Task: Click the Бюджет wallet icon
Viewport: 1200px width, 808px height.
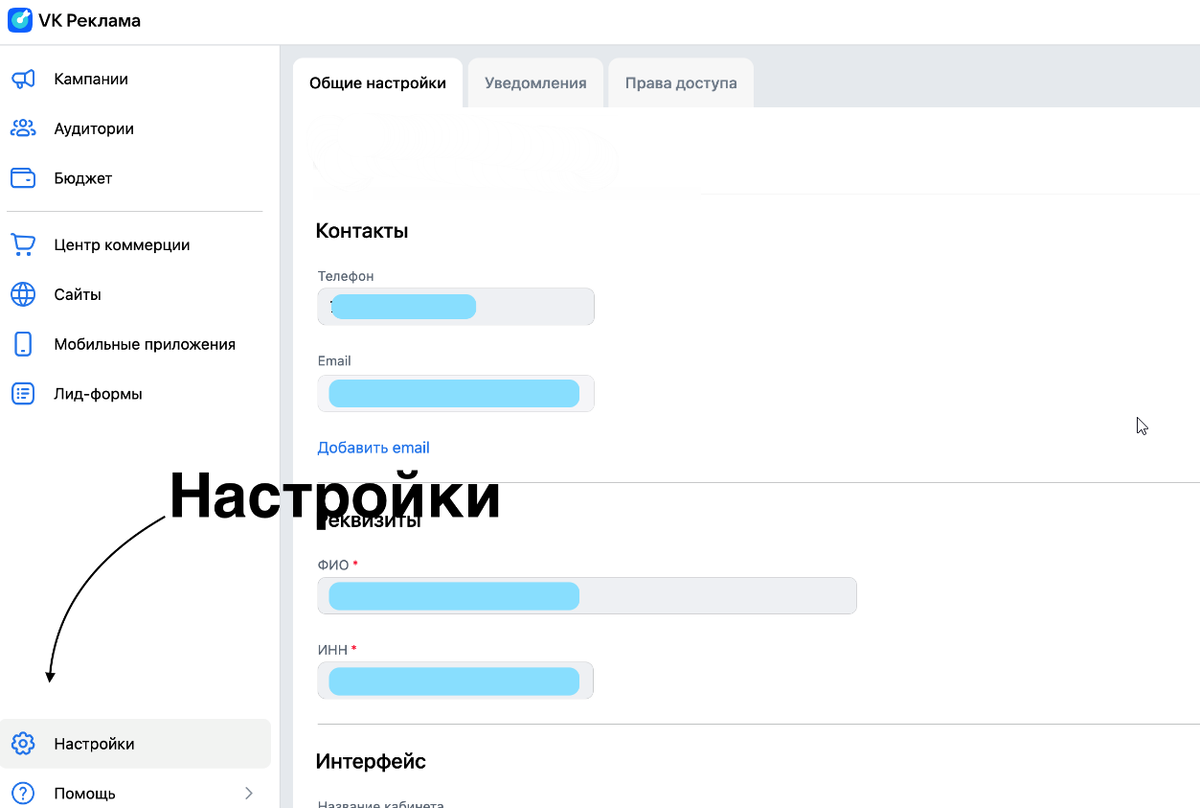Action: [23, 178]
